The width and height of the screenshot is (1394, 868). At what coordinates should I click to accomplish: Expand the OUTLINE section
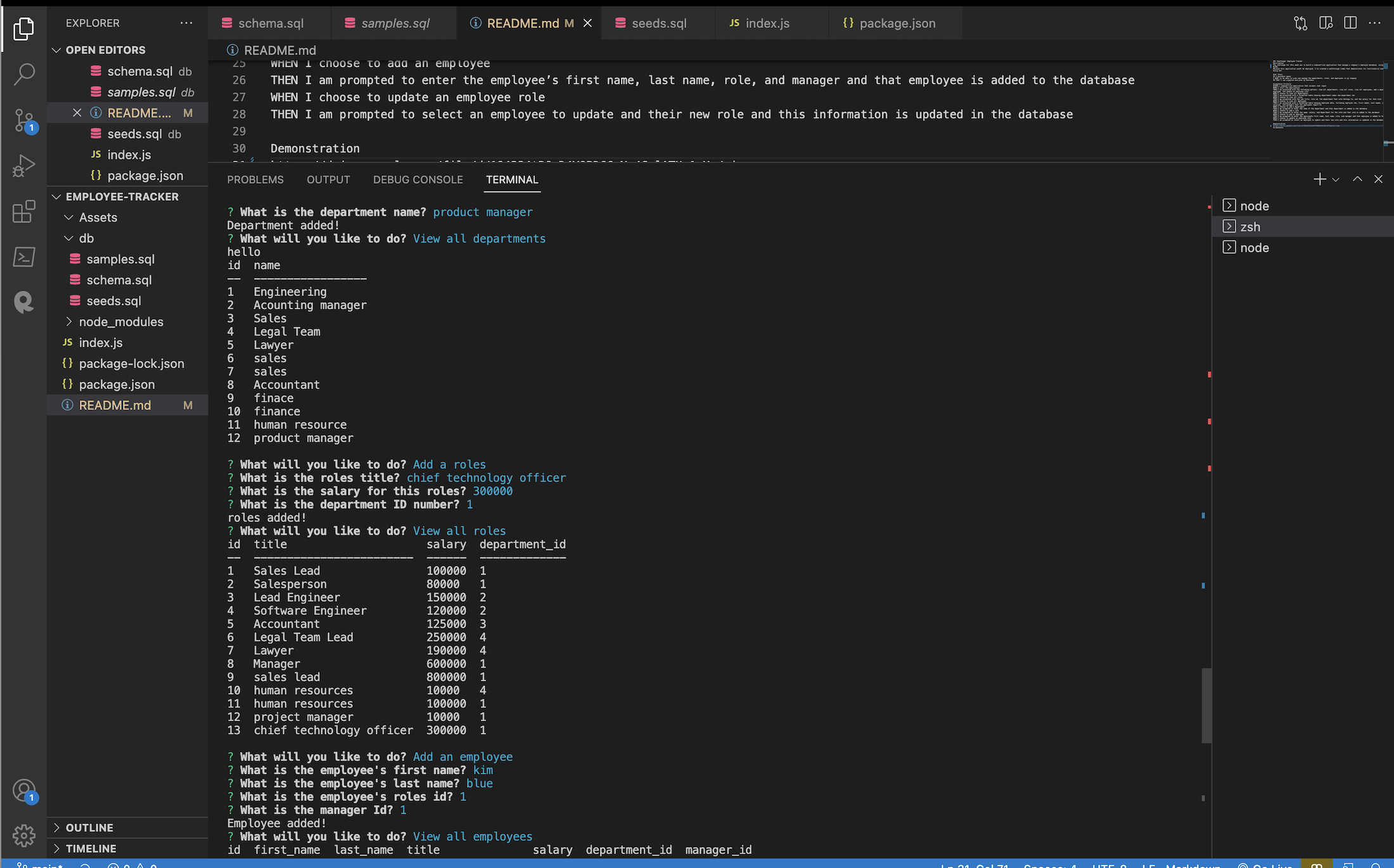tap(127, 827)
